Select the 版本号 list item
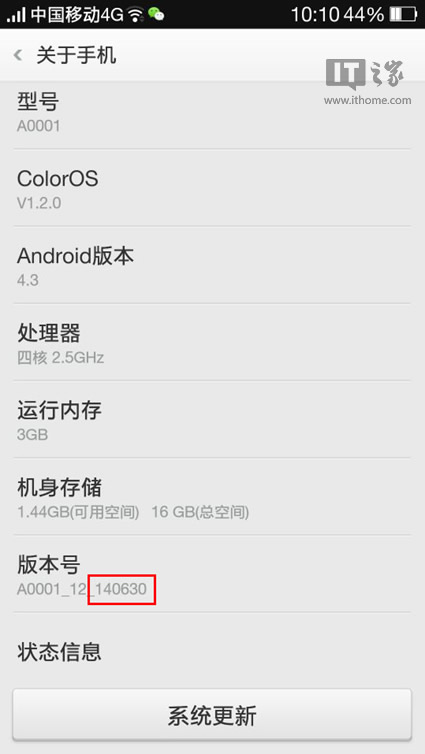Screen dimensions: 425x754 [x=212, y=574]
